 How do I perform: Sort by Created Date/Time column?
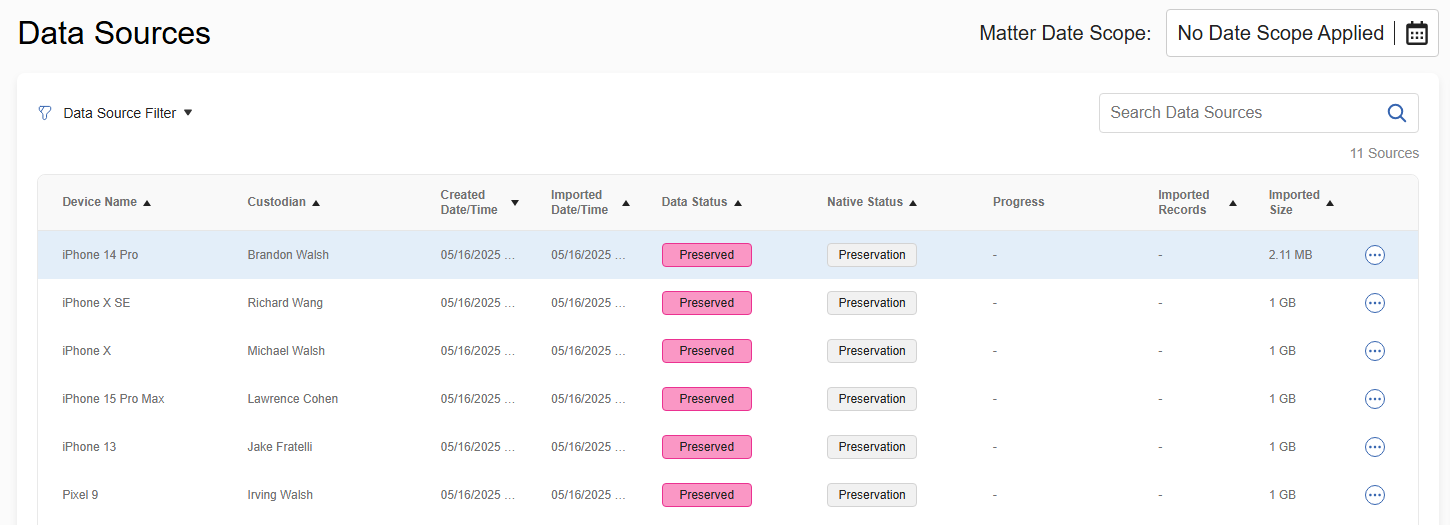coord(480,202)
